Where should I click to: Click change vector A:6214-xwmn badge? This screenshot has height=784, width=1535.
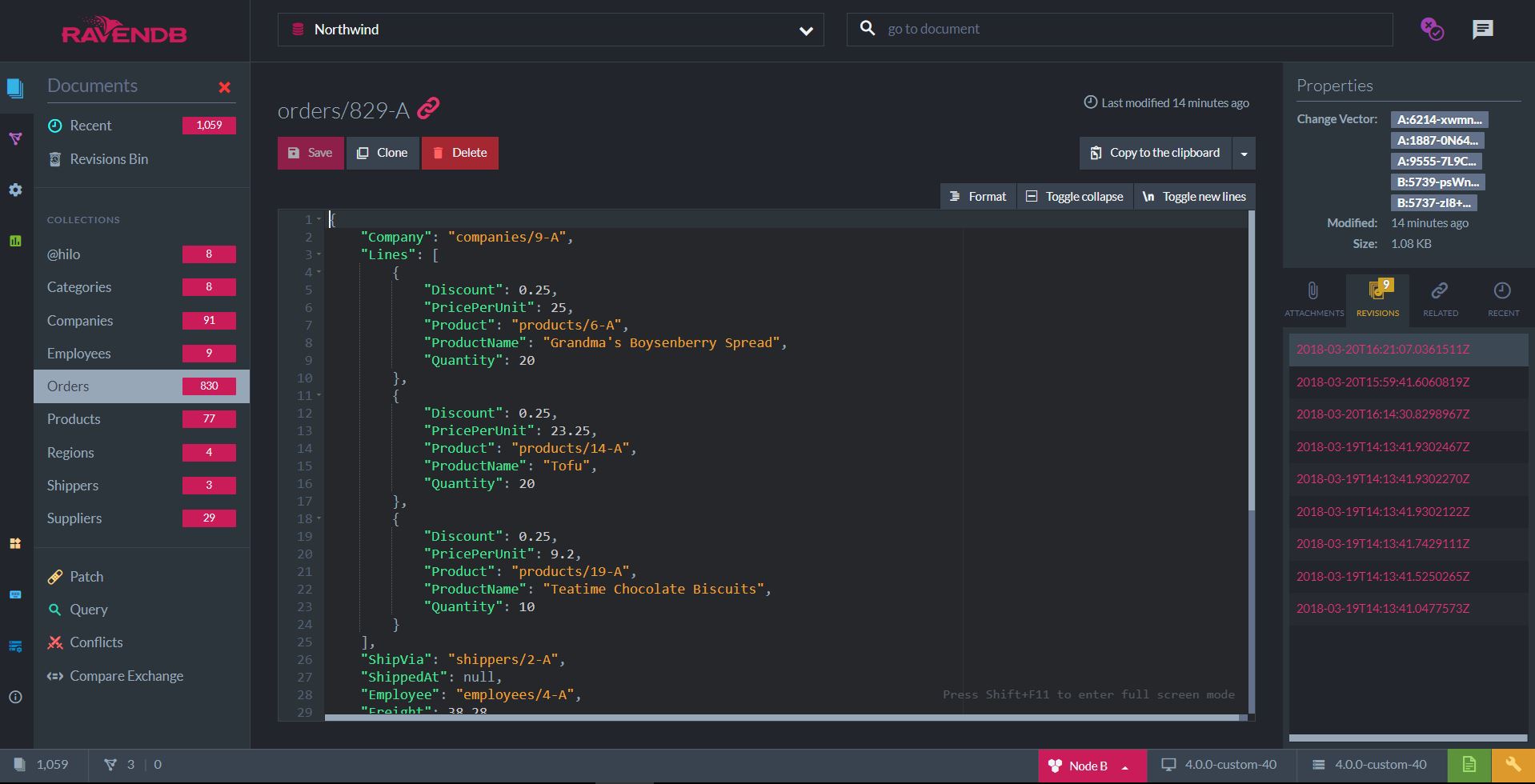tap(1439, 120)
